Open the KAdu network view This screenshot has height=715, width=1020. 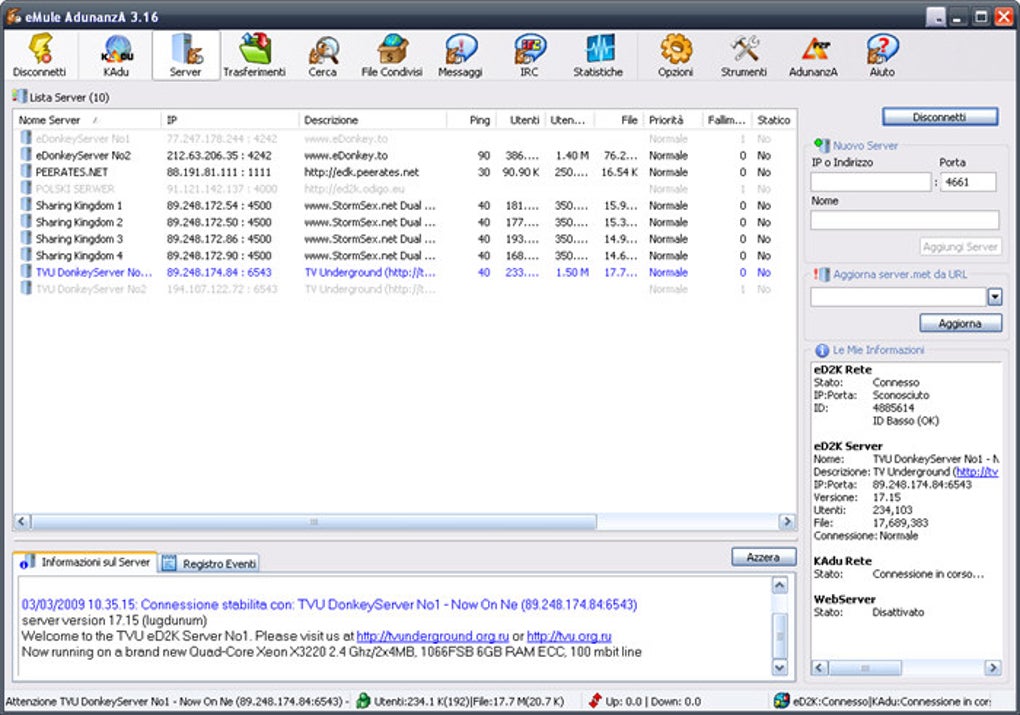[116, 55]
